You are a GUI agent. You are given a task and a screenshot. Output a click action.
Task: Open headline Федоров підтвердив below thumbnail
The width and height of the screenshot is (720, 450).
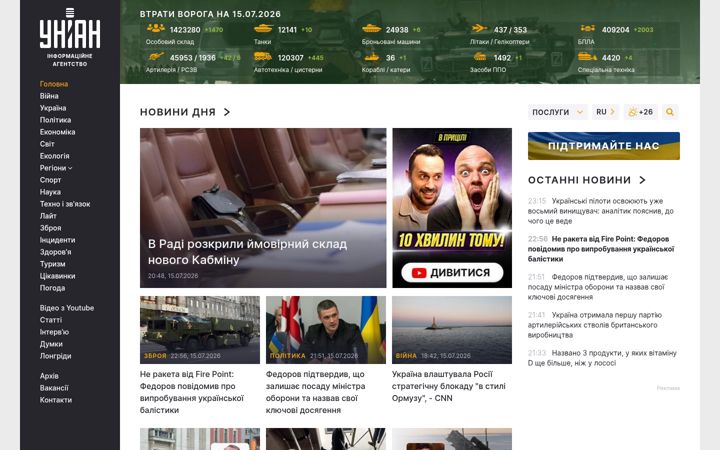(315, 392)
